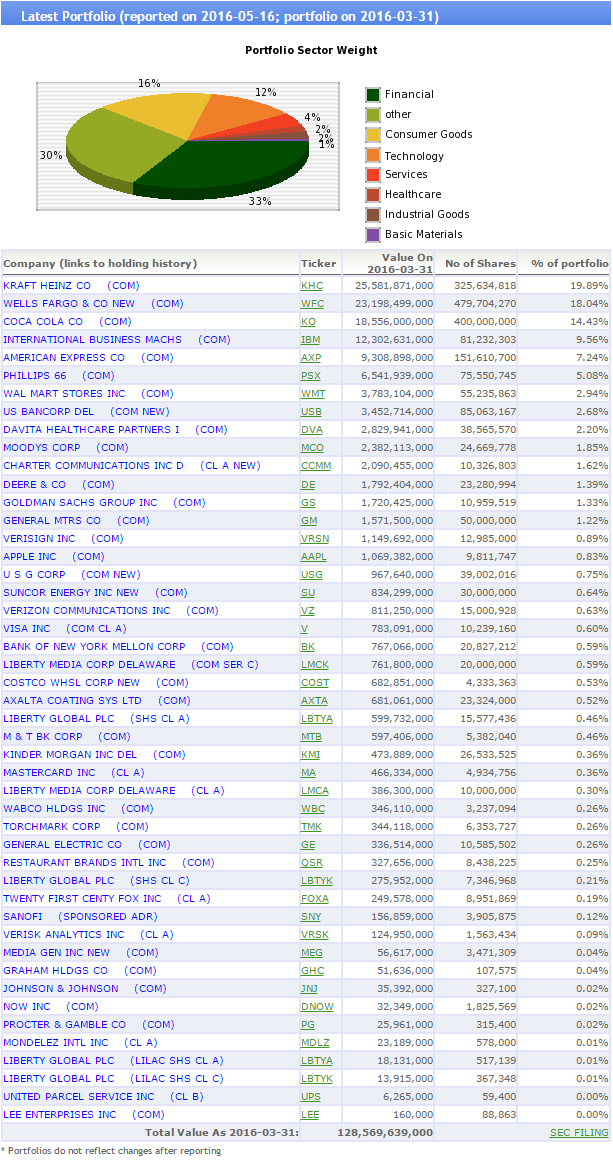Click the MCO ticker link
This screenshot has height=1161, width=613.
(312, 449)
